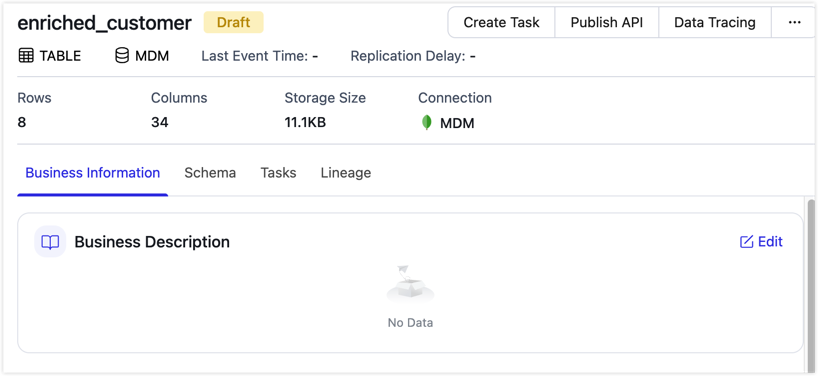
Task: Click the Replication Delay label
Action: click(407, 56)
